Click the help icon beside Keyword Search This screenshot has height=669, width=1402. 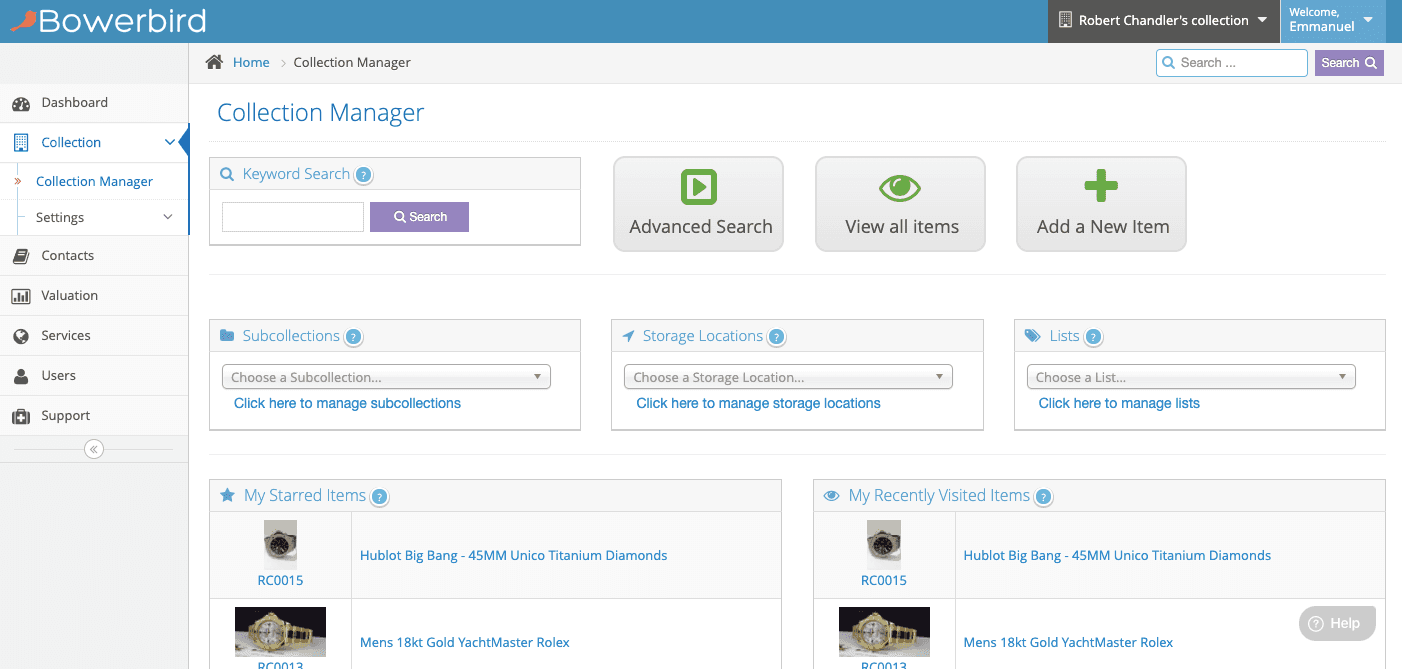(x=364, y=175)
